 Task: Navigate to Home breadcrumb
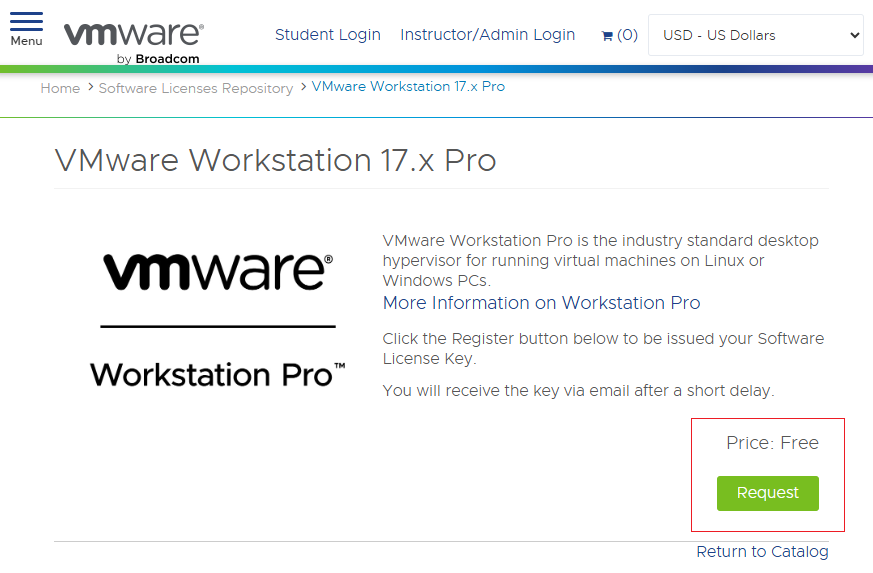click(x=60, y=88)
